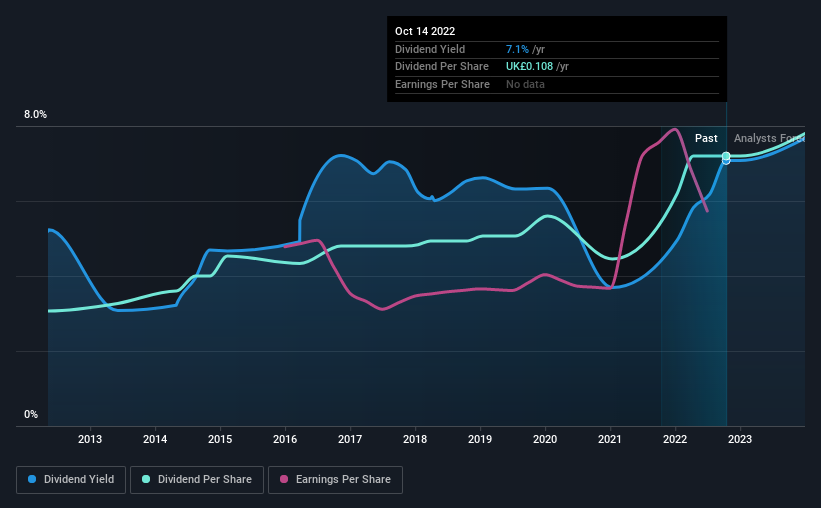Click the 7.1% dividend yield value in tooltip

(x=520, y=48)
